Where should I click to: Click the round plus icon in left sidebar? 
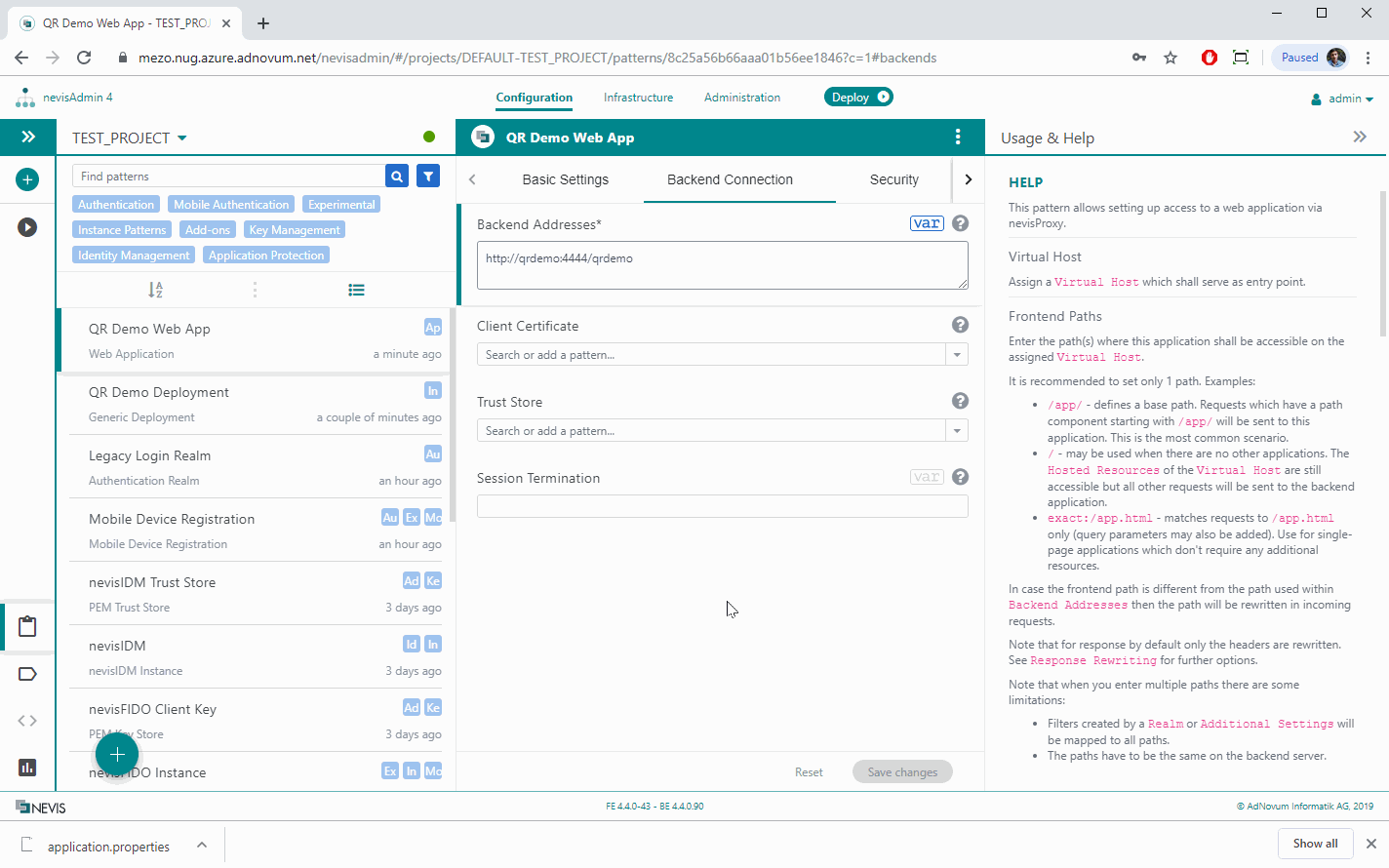point(27,179)
